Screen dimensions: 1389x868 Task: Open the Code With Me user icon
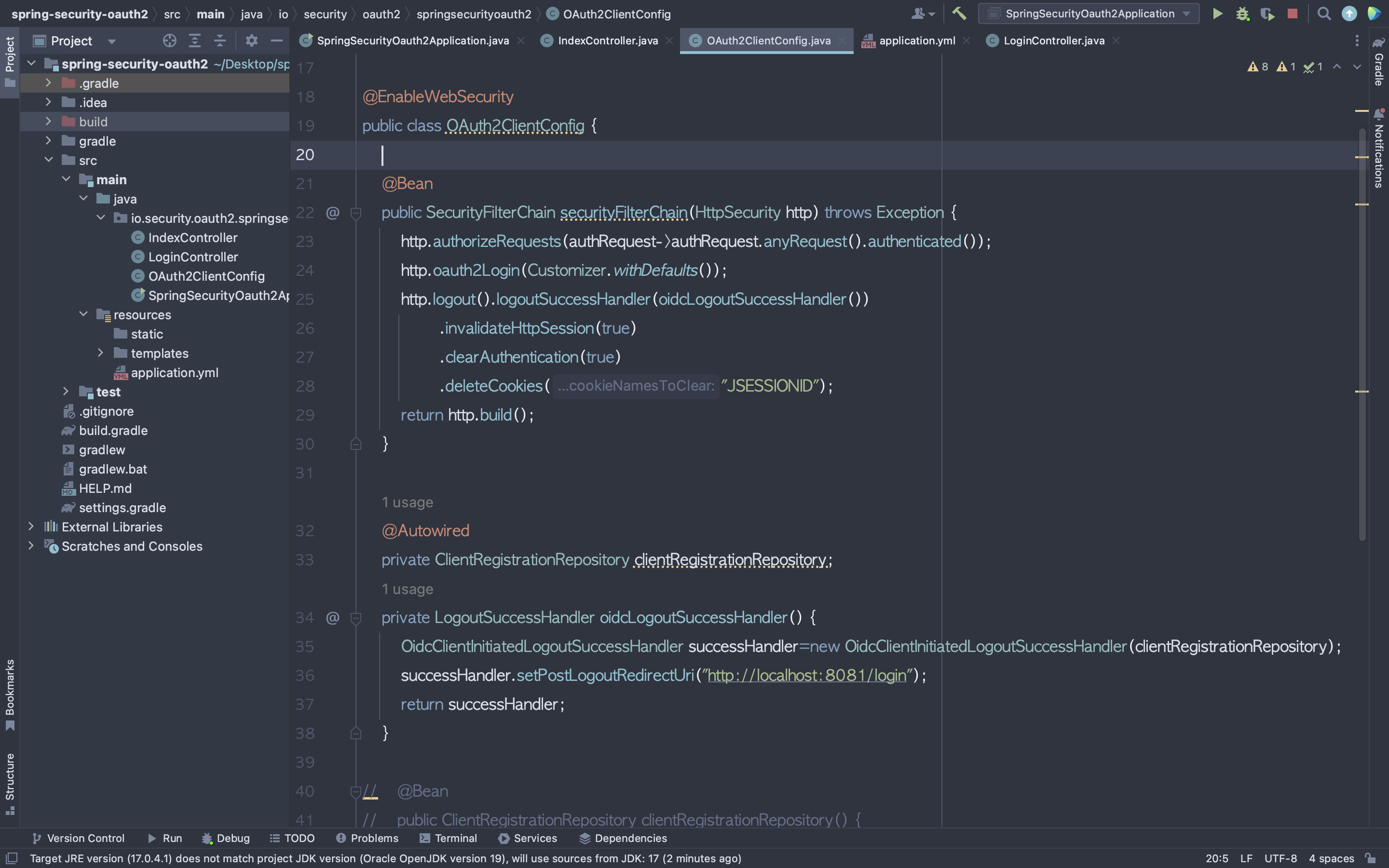923,14
